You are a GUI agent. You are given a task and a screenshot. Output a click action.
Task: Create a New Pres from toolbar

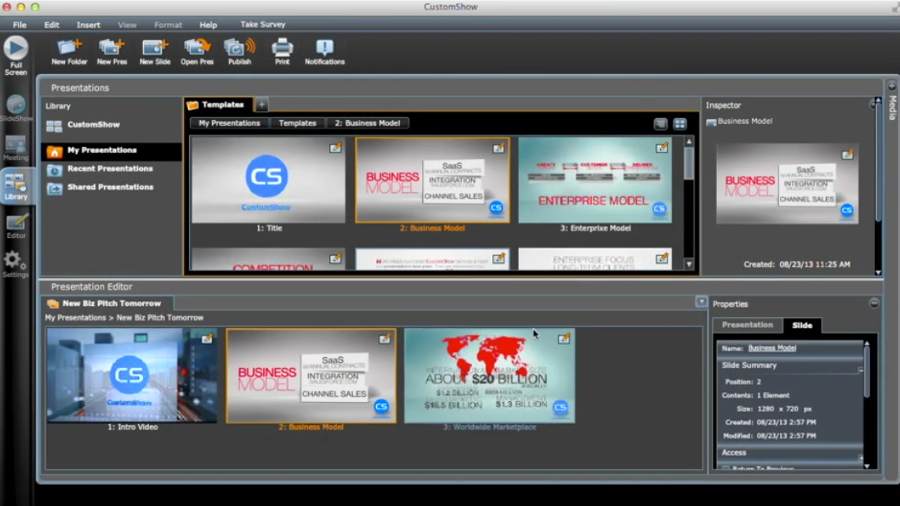pos(112,52)
